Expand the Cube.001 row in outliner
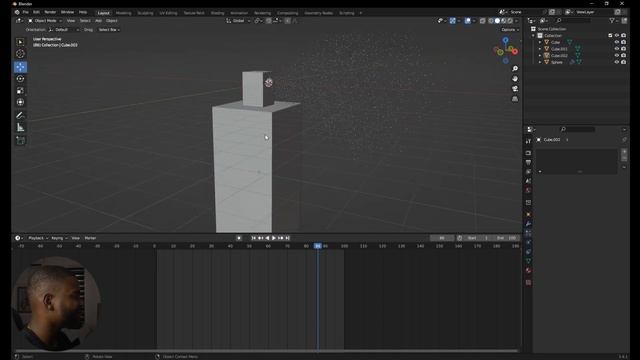 [x=540, y=49]
